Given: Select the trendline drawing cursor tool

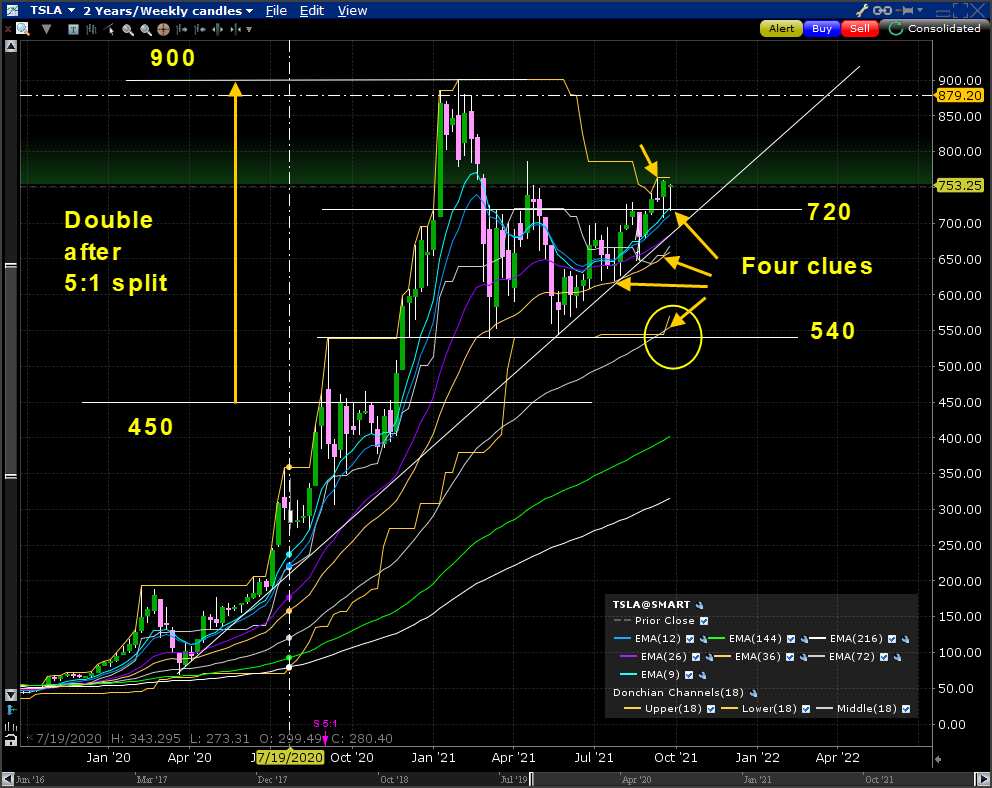Looking at the screenshot, I should coord(109,29).
